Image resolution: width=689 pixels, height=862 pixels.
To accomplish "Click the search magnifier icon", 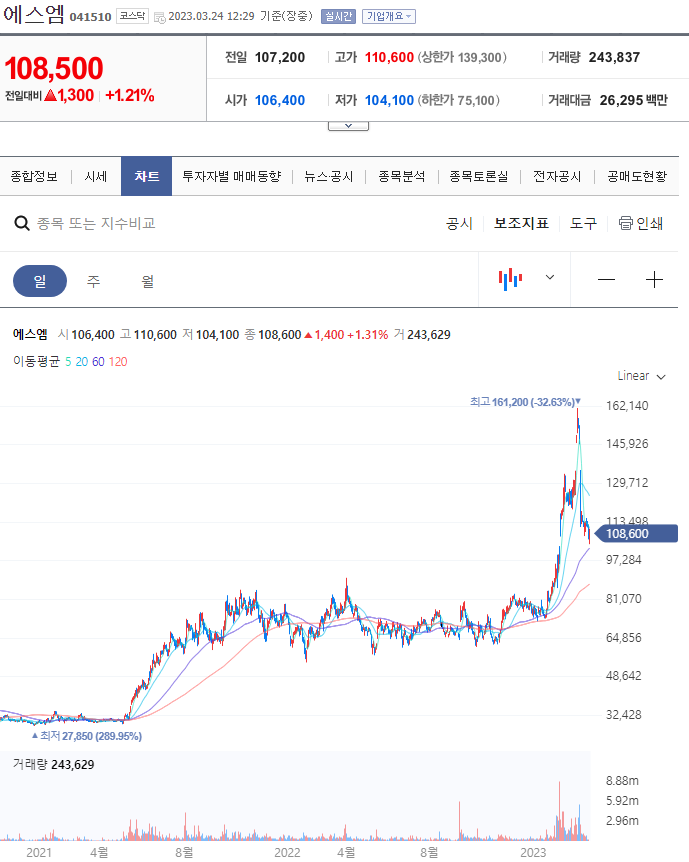I will pyautogui.click(x=21, y=223).
